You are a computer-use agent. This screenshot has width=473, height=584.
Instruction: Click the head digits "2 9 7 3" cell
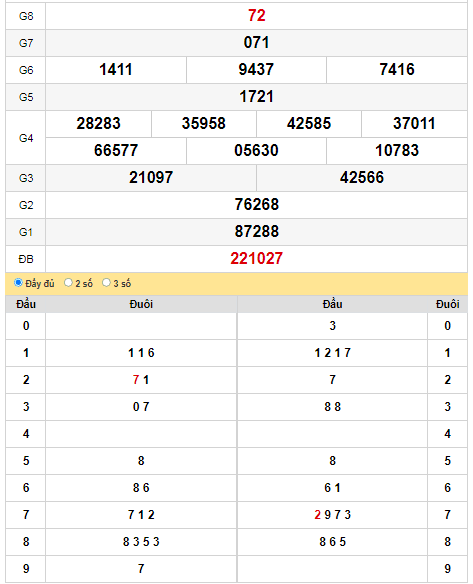coord(332,515)
